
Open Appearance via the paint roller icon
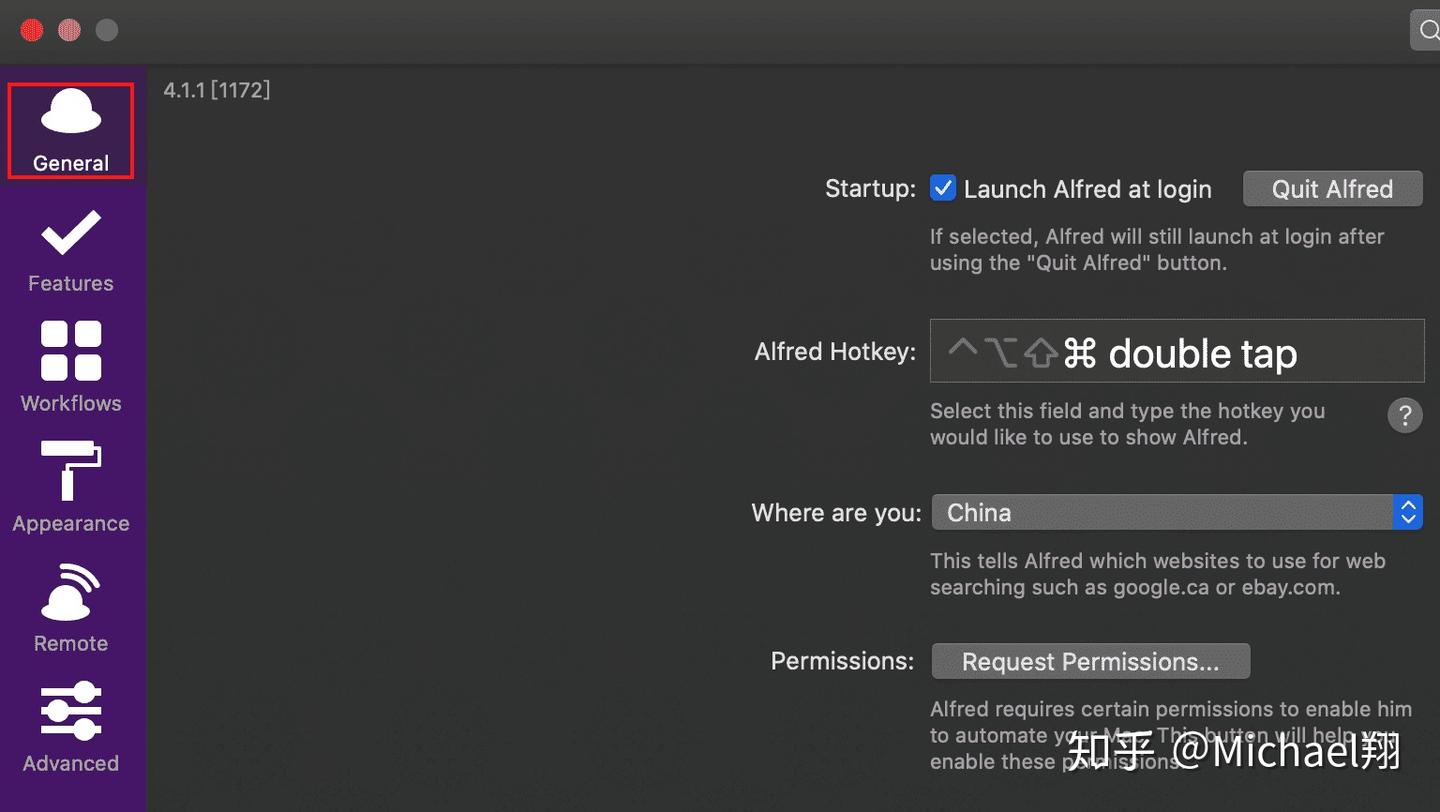coord(71,470)
